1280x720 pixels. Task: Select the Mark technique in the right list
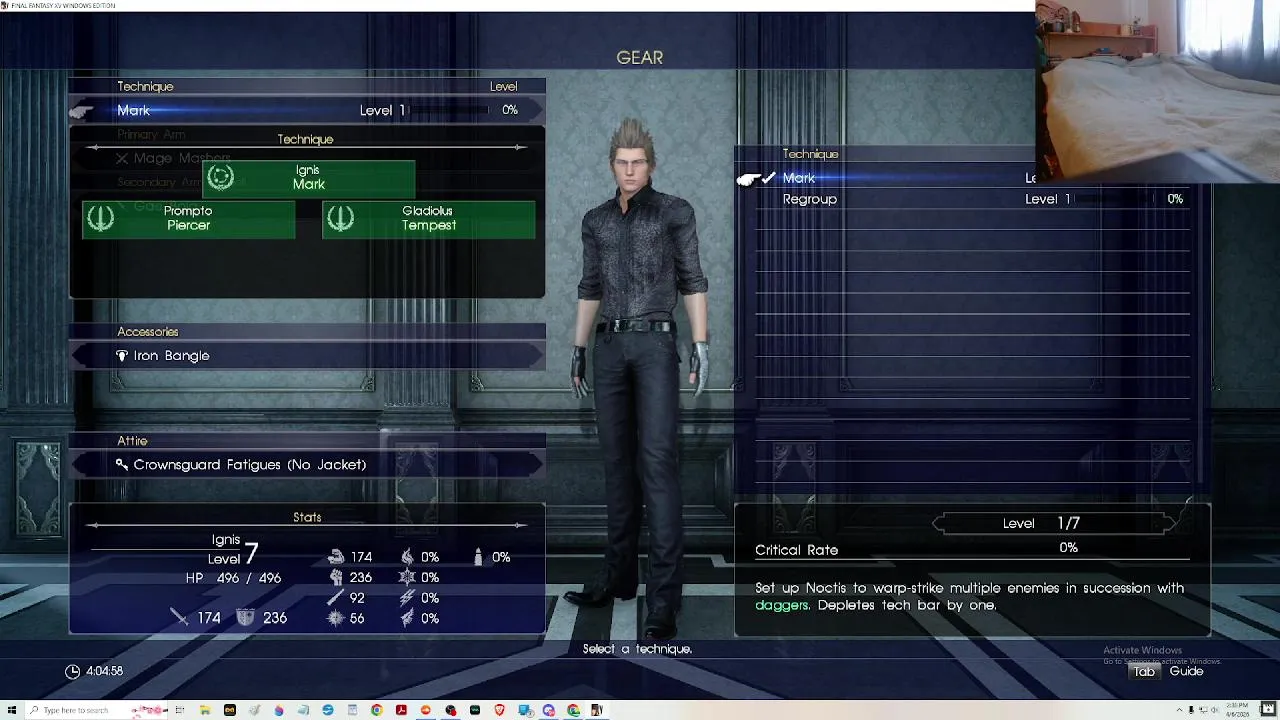coord(972,178)
